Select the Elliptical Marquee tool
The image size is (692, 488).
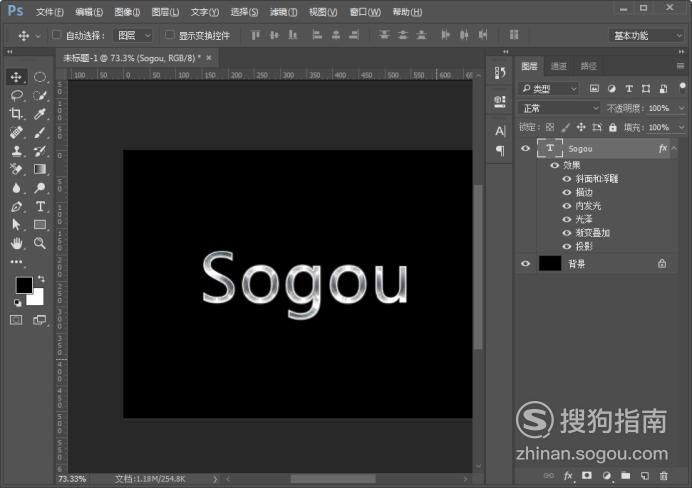pyautogui.click(x=40, y=77)
